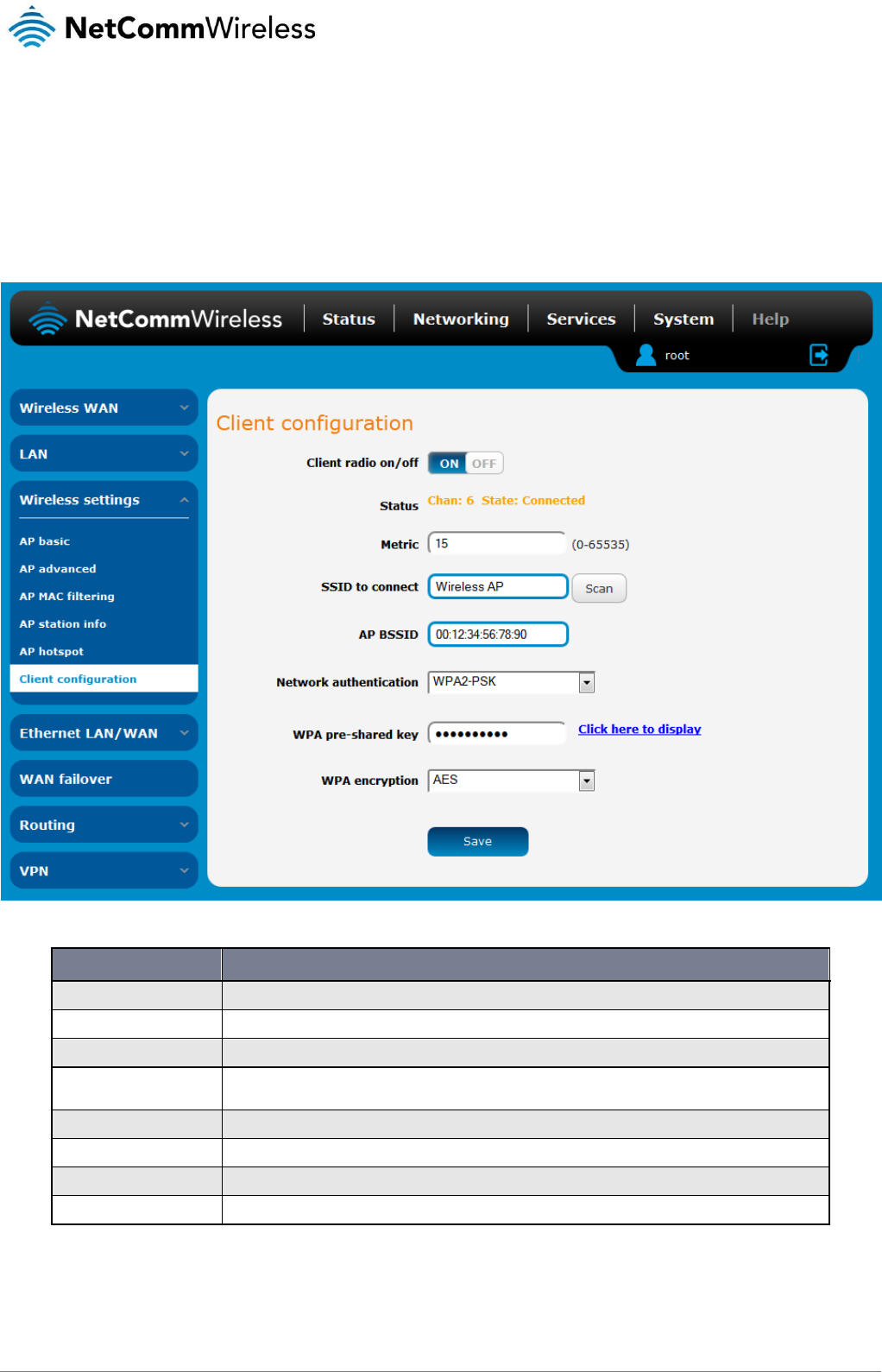Open the System menu
Viewport: 882px width, 1372px height.
click(684, 319)
